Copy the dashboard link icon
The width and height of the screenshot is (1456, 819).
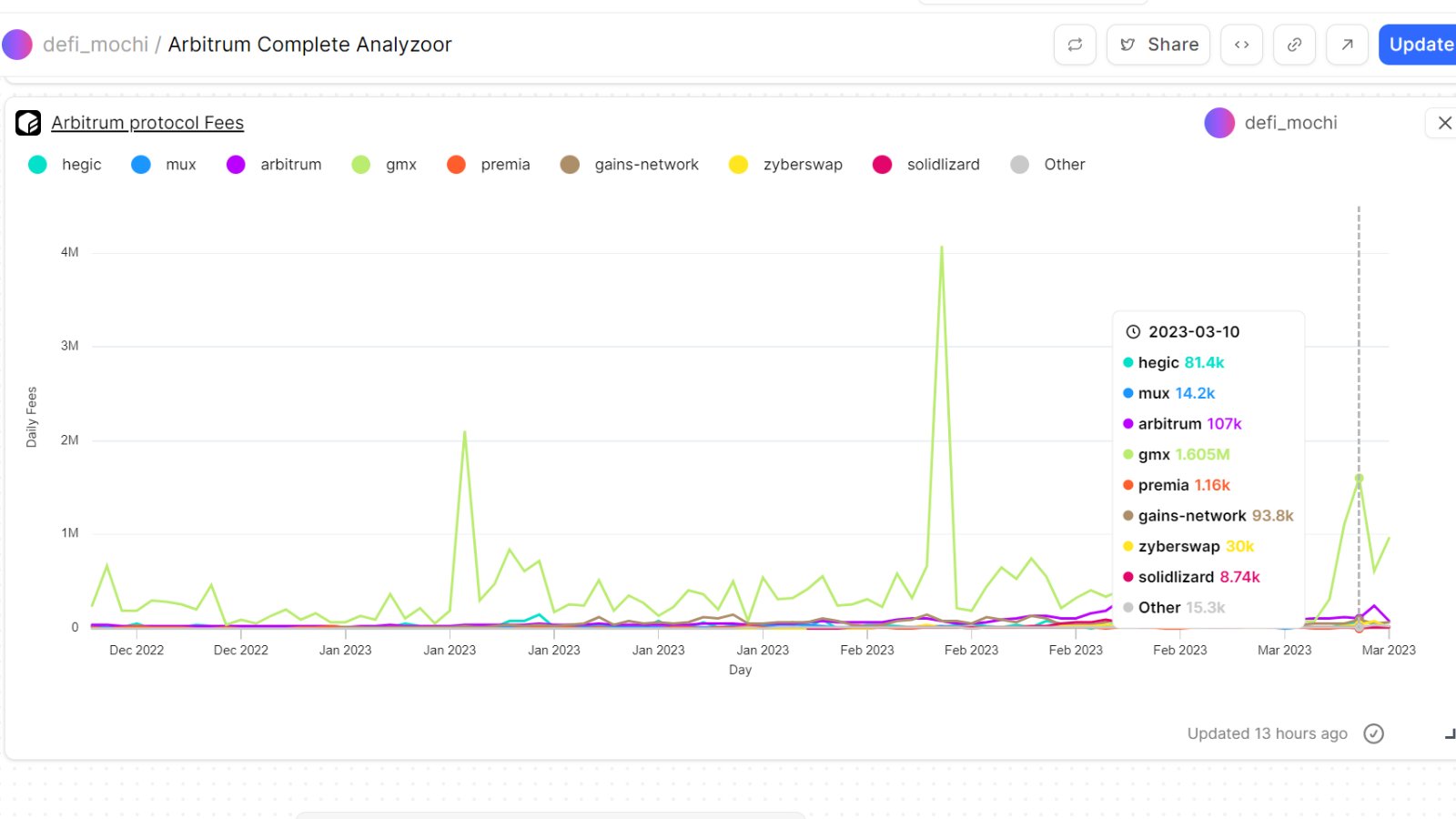click(x=1294, y=45)
